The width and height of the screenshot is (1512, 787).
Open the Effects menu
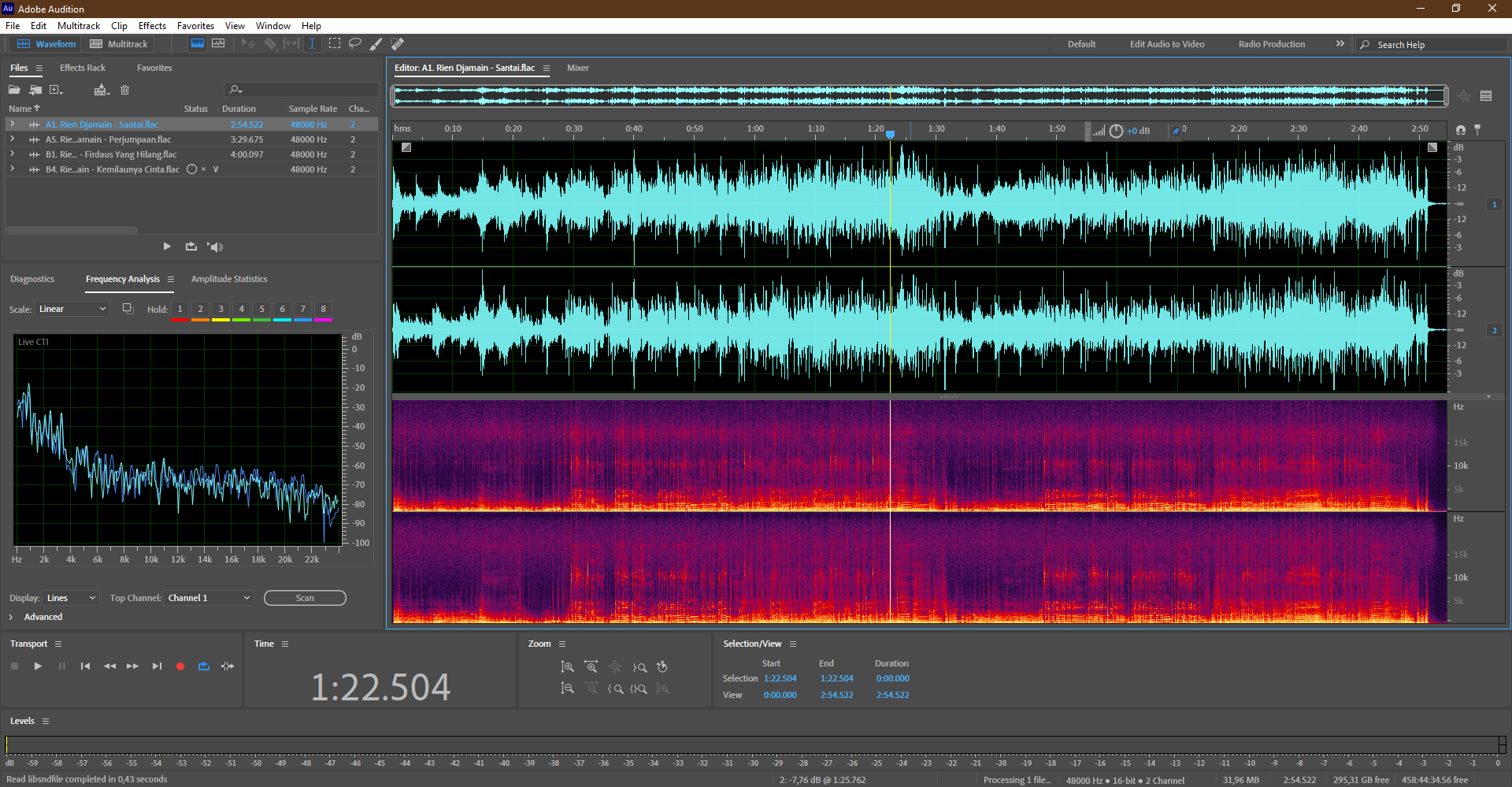point(152,26)
